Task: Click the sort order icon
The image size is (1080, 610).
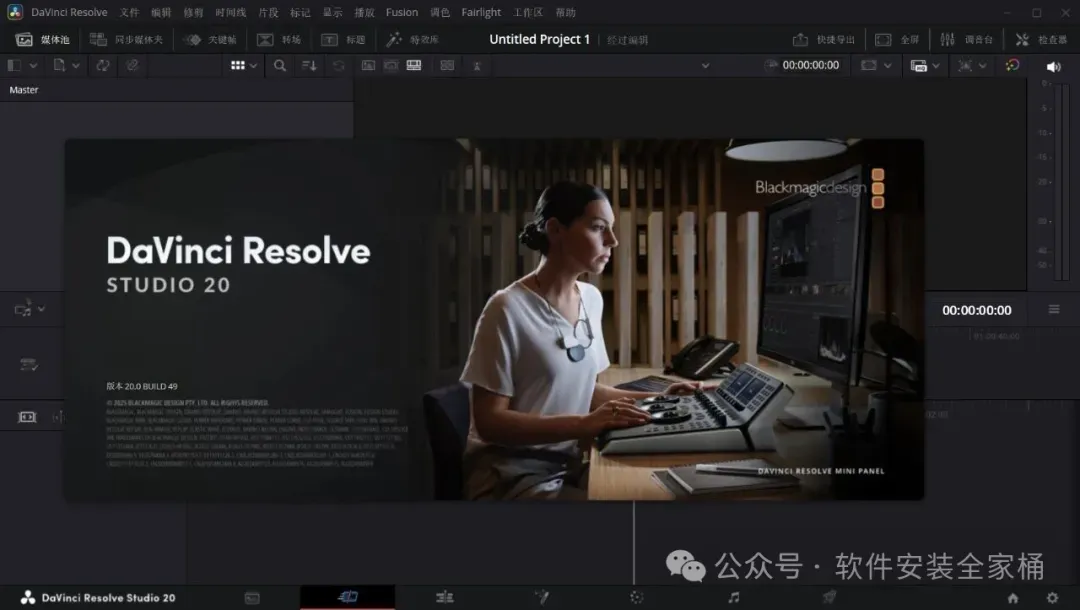Action: (309, 65)
